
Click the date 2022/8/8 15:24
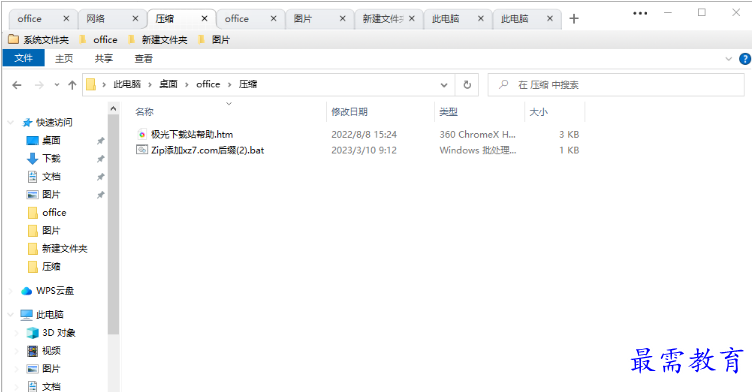tap(364, 135)
